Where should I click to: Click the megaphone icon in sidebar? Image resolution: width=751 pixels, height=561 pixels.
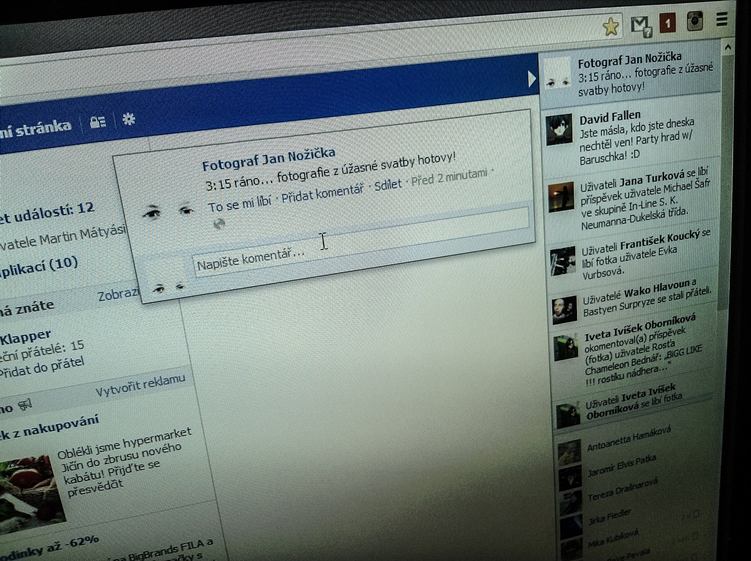click(25, 406)
